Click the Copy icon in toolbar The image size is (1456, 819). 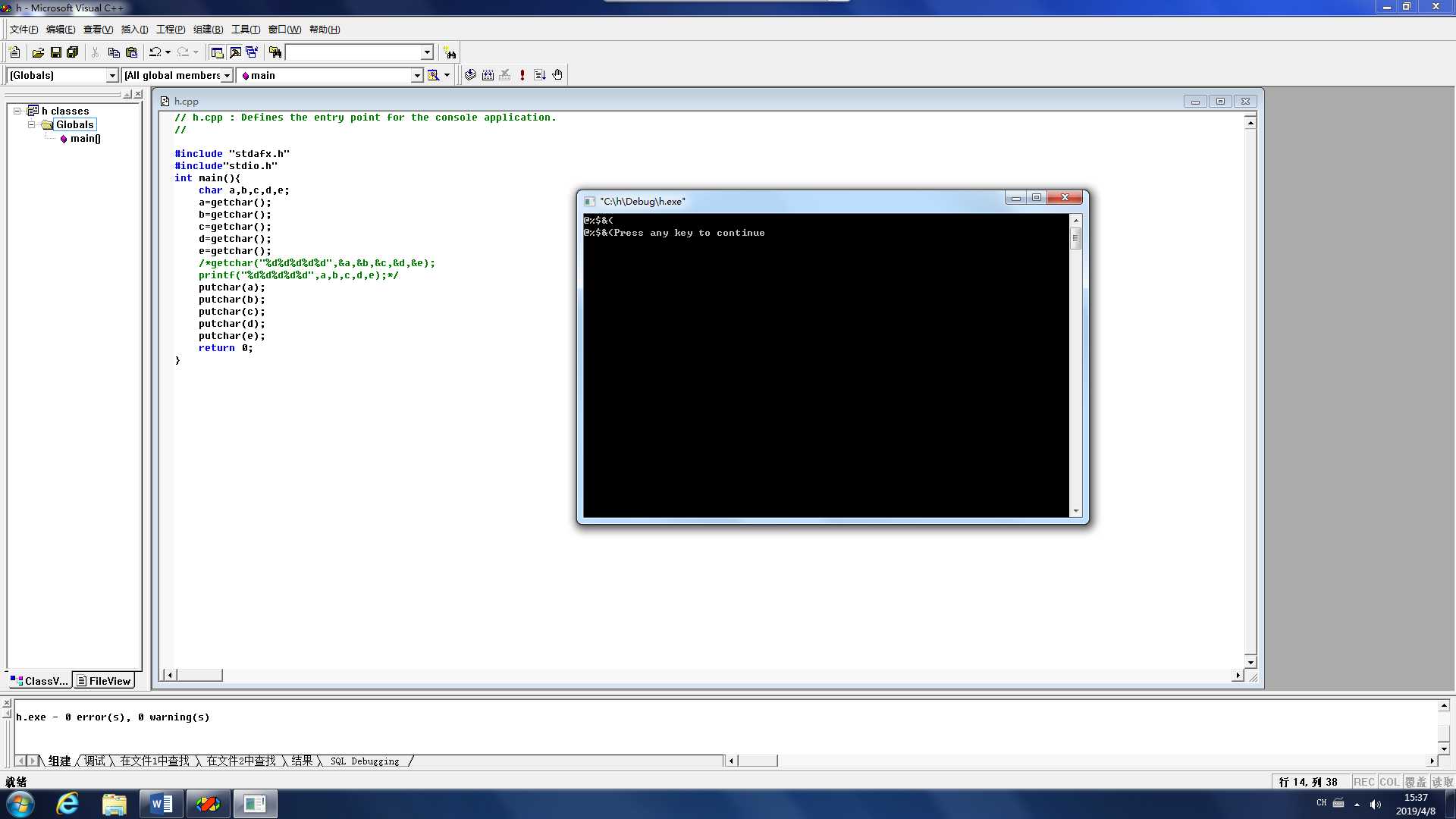pyautogui.click(x=114, y=52)
